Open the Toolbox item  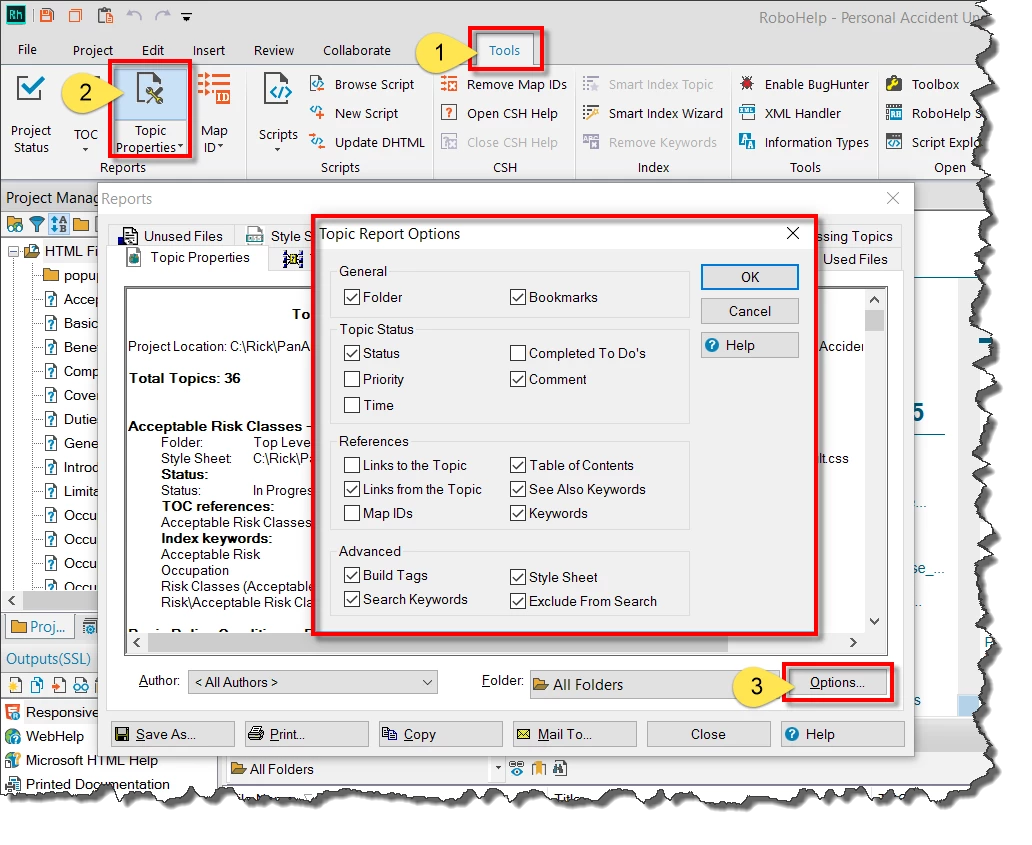coord(923,84)
